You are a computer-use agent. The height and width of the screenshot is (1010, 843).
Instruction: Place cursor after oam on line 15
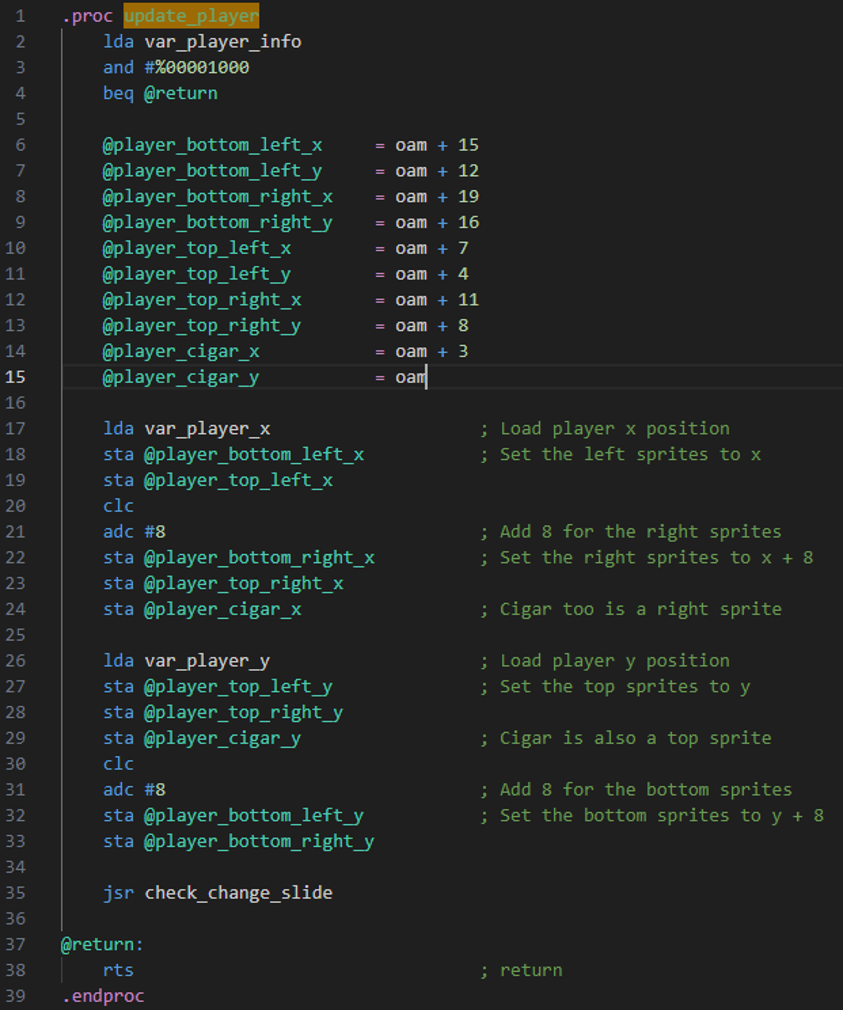click(427, 377)
